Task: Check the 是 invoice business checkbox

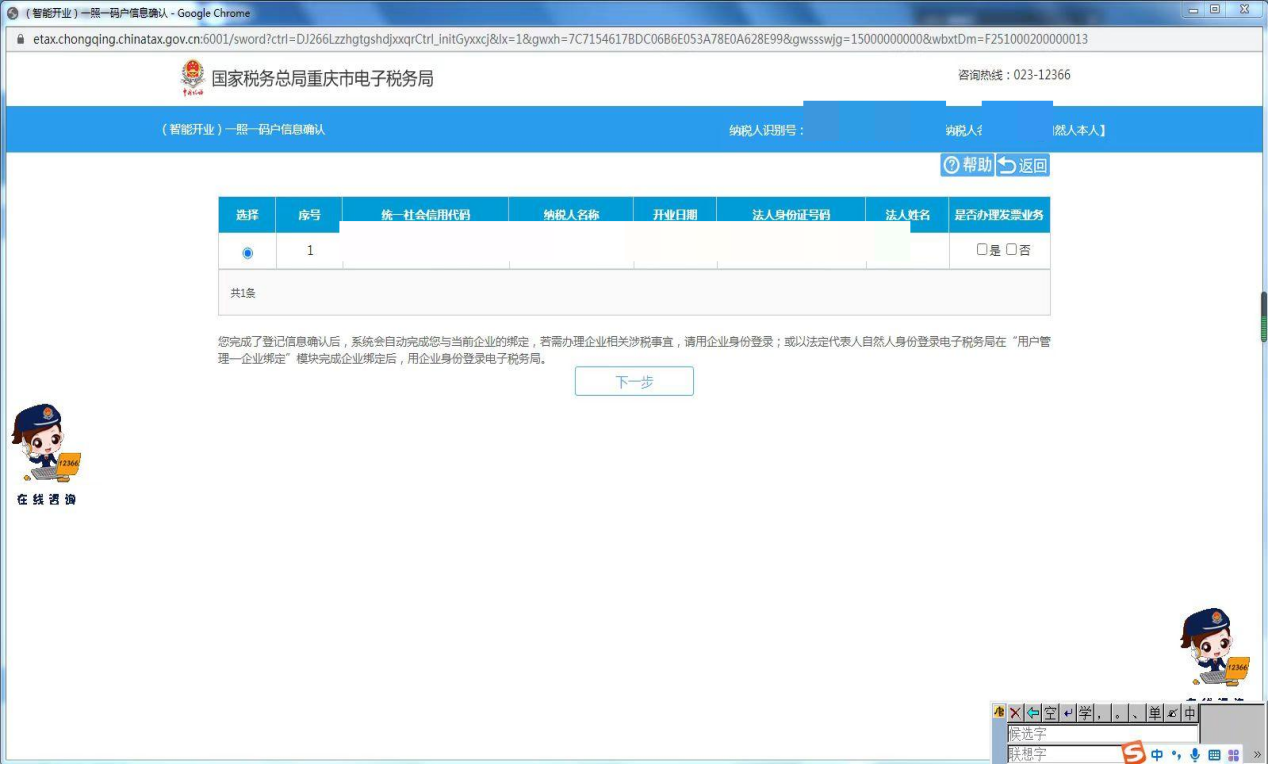Action: pyautogui.click(x=982, y=250)
